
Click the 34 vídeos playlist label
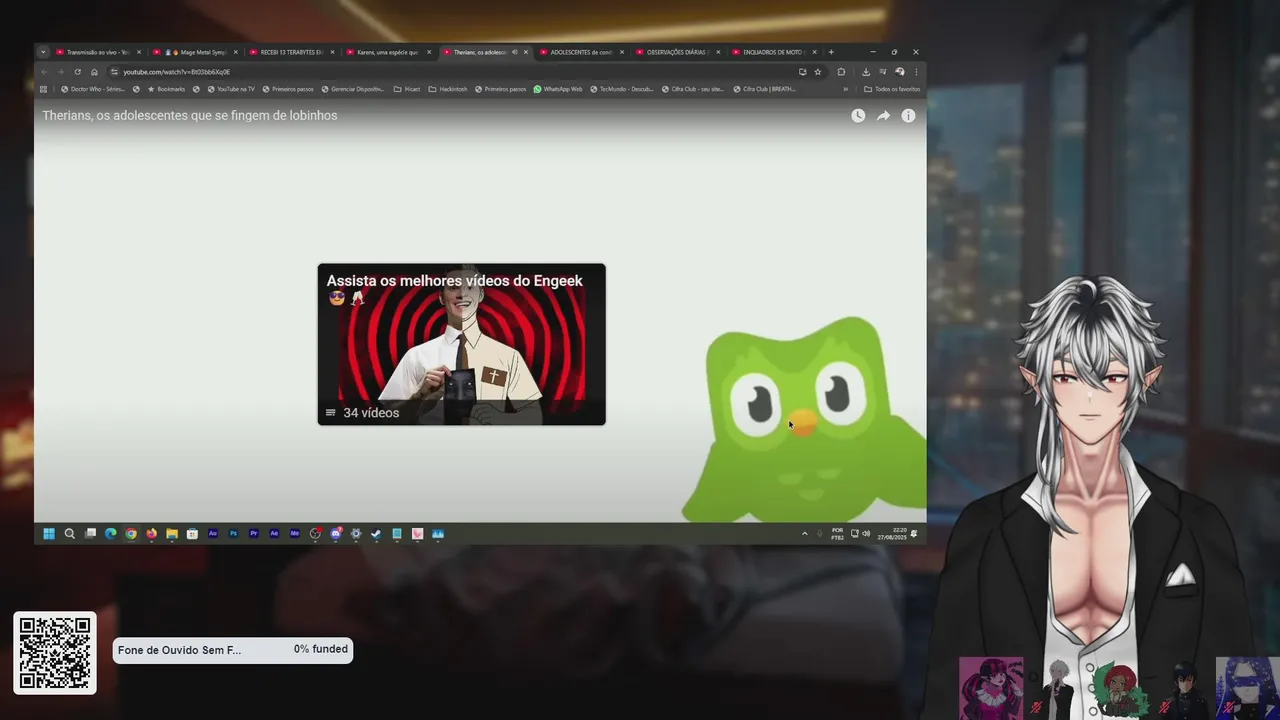coord(371,413)
